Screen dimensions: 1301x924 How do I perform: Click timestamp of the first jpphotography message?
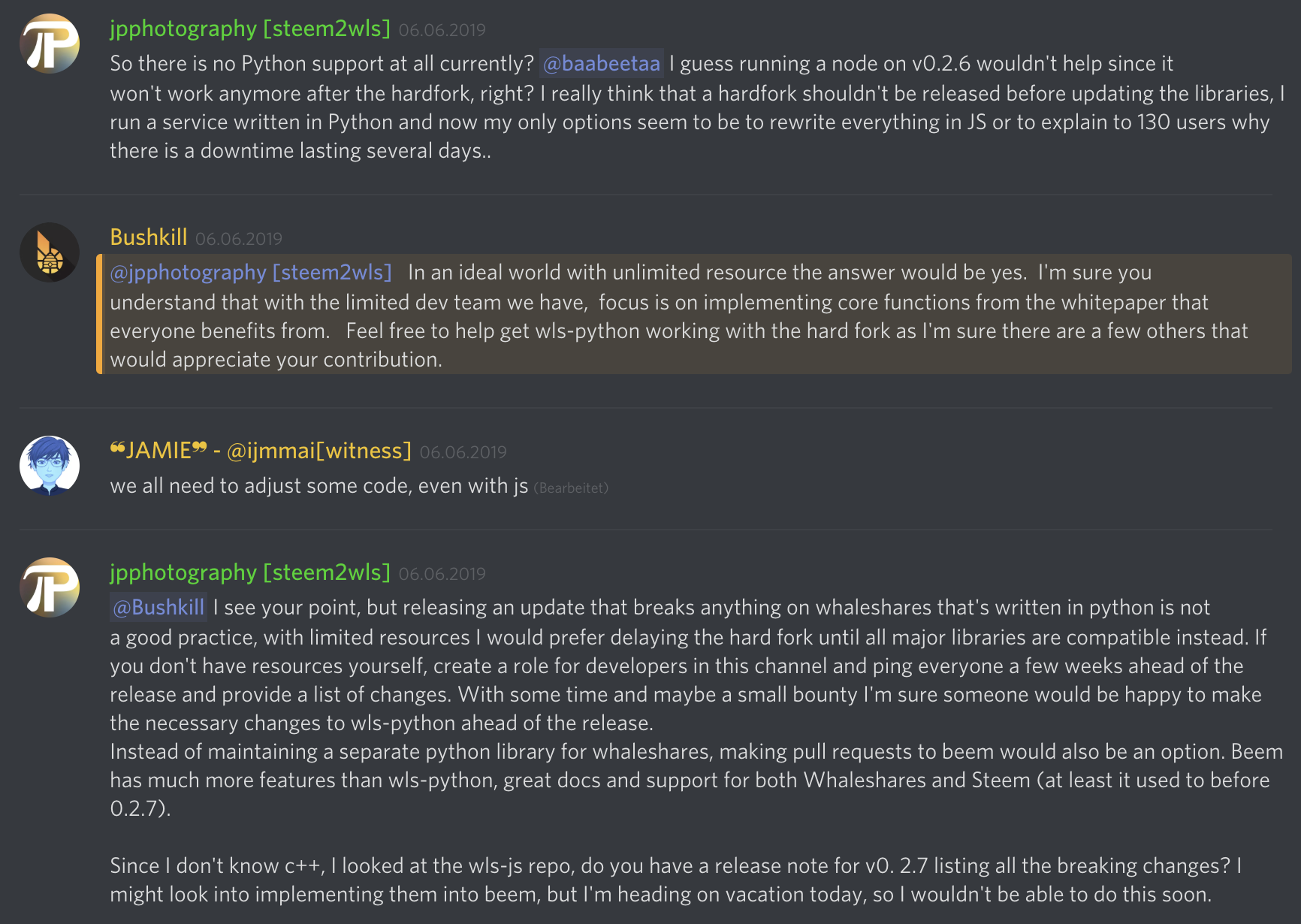coord(442,30)
